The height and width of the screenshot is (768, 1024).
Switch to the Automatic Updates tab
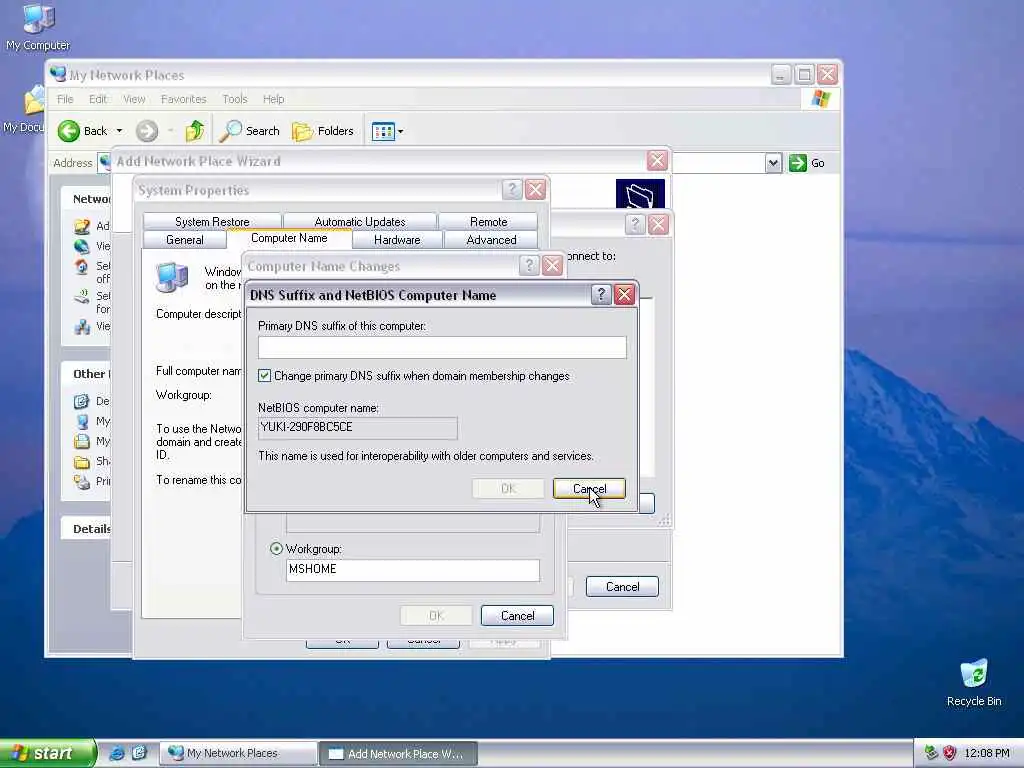(360, 221)
